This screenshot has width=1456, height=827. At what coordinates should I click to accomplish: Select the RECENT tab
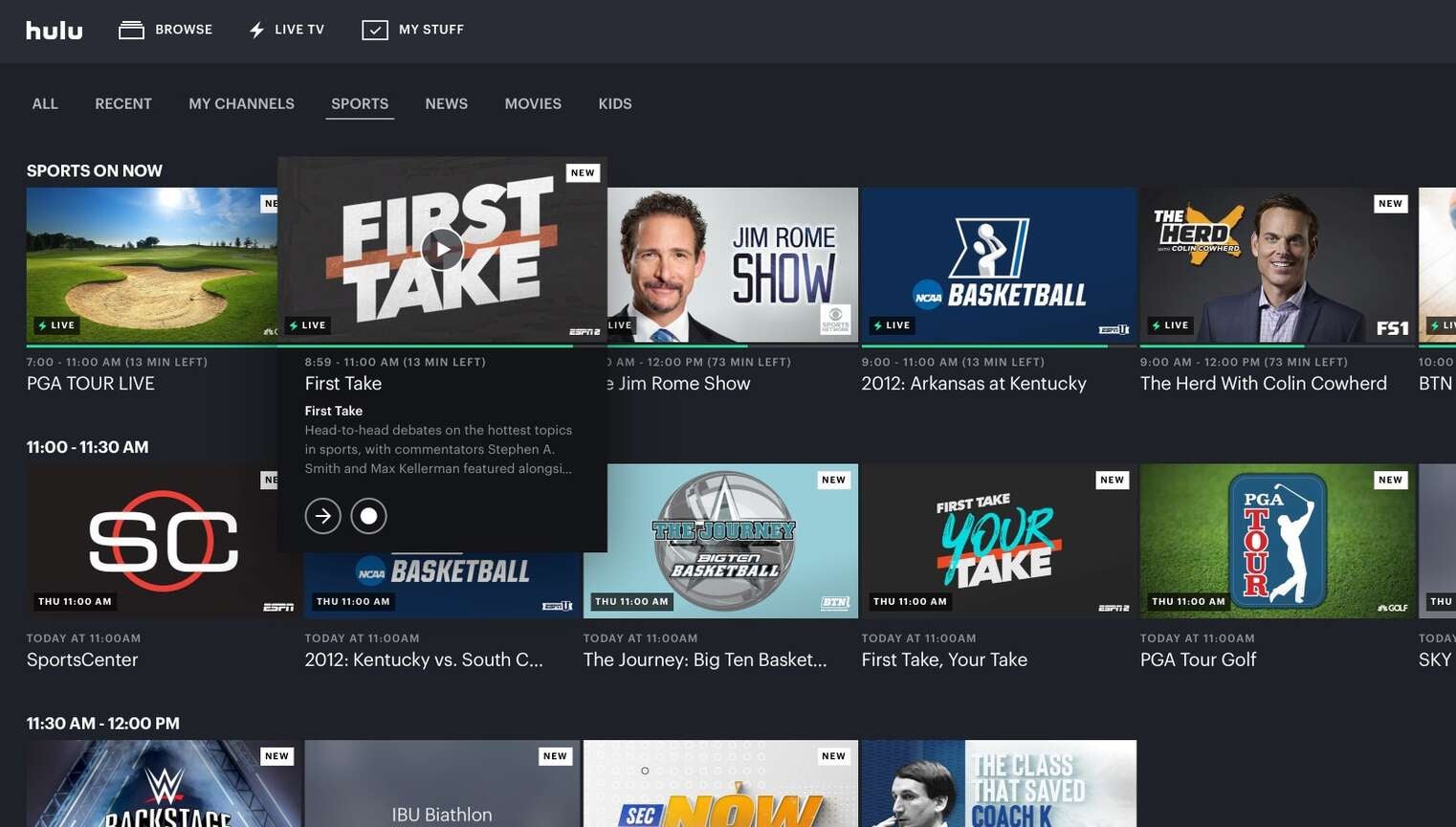click(x=123, y=103)
